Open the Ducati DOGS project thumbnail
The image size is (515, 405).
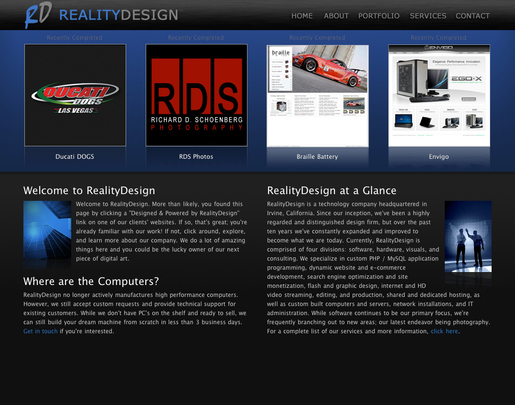(75, 95)
